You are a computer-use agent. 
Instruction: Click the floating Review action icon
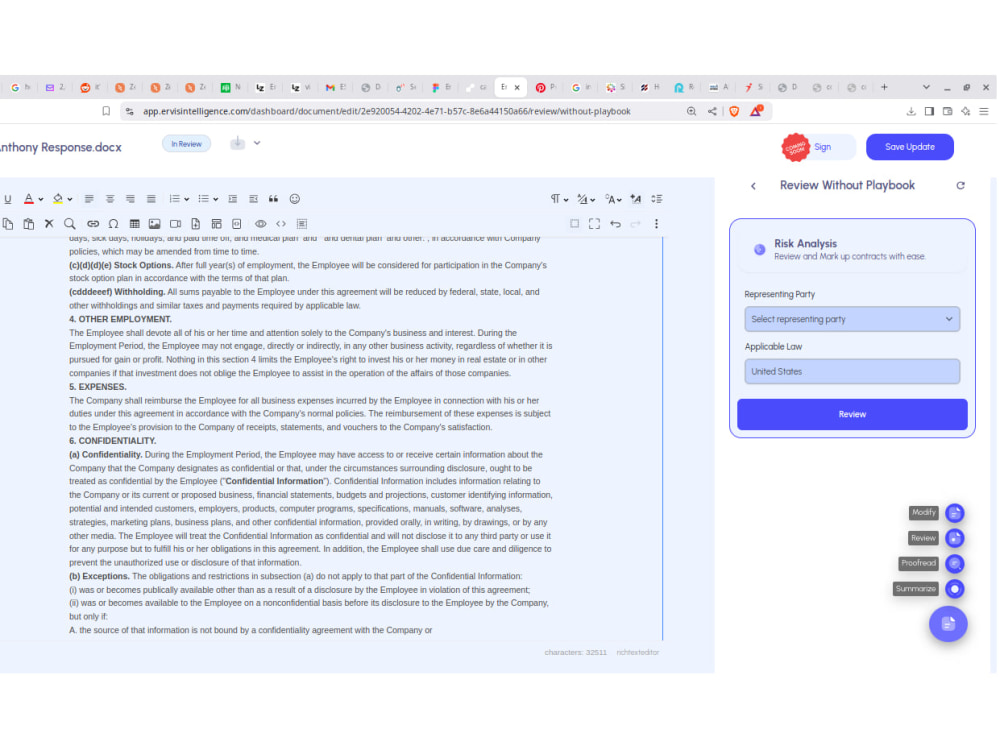pos(955,538)
